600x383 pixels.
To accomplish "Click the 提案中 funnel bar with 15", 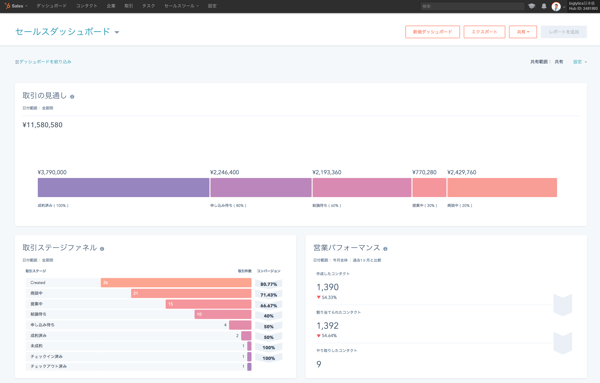I will [209, 304].
